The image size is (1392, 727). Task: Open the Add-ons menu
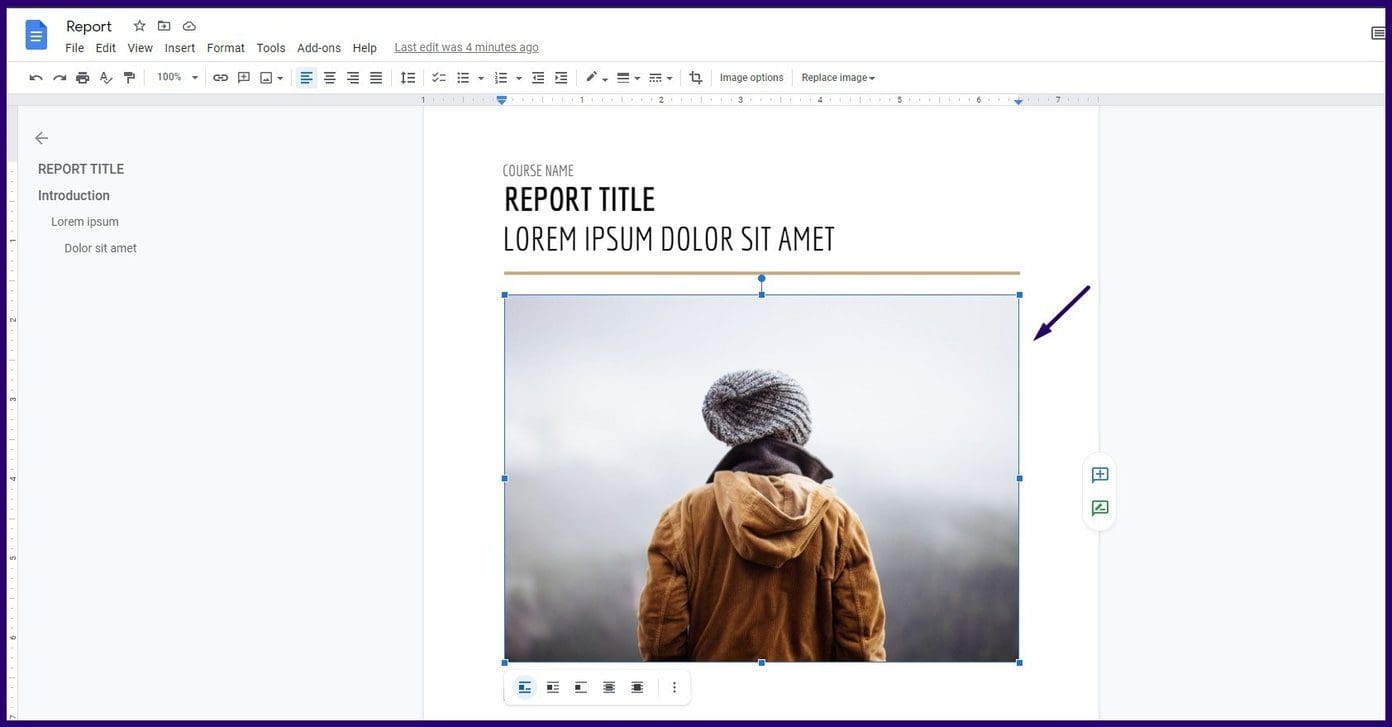(319, 48)
